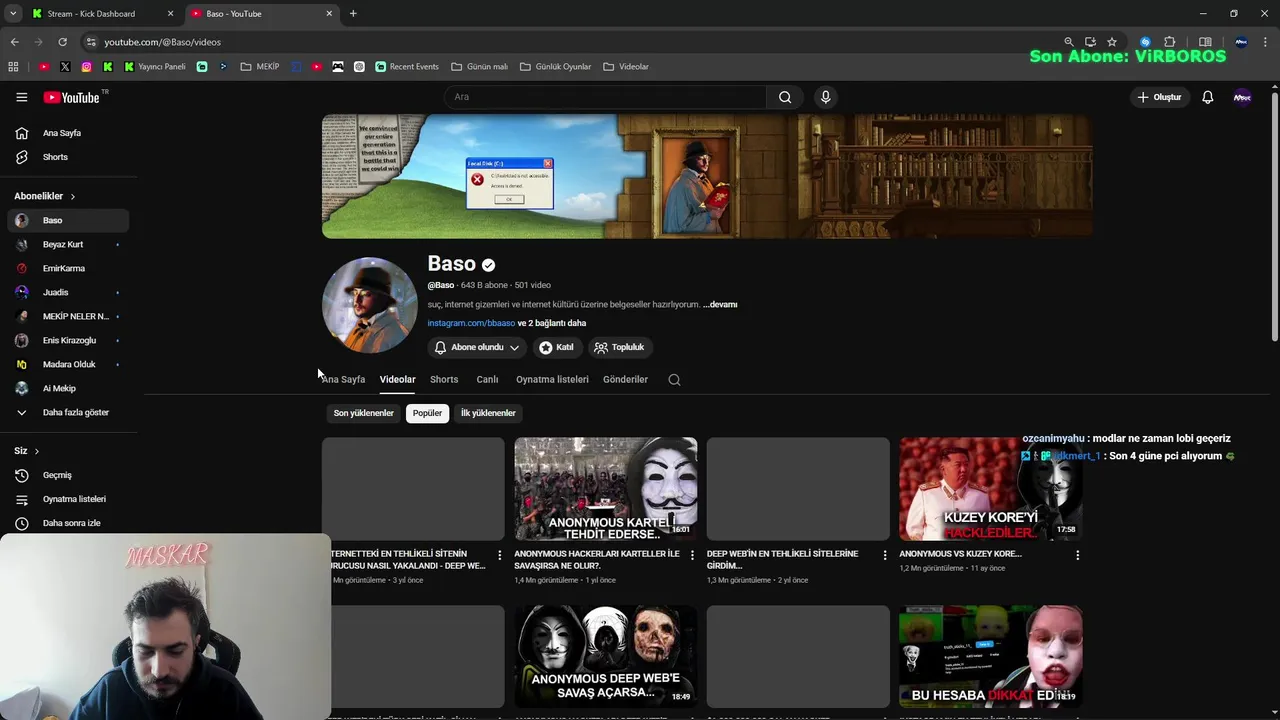Open KUZEY KORE'Yİ HACKLEDİLER video thumbnail
This screenshot has height=720, width=1280.
coord(990,489)
